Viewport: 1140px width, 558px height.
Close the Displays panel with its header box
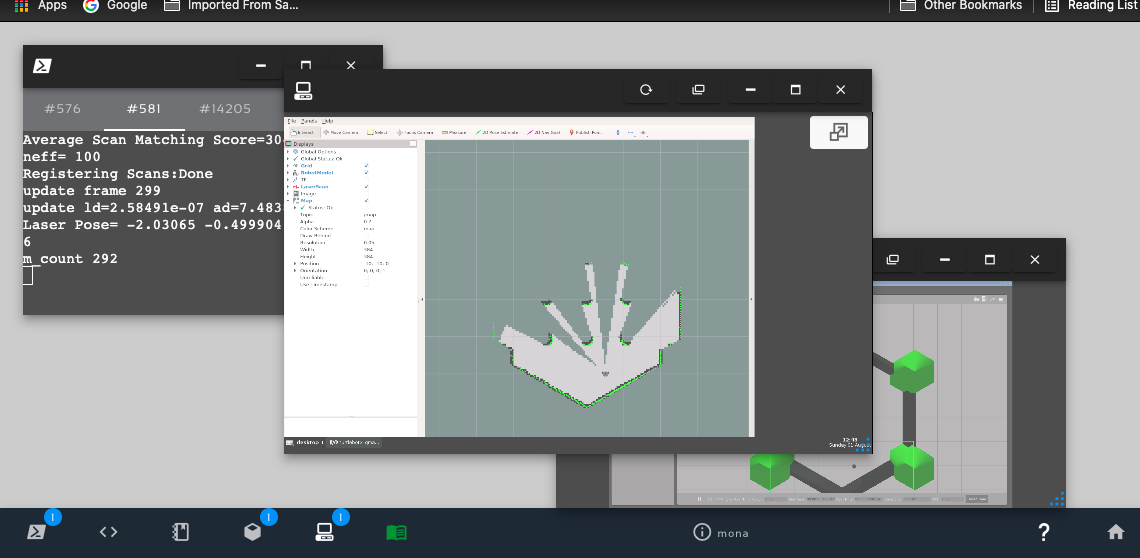pos(413,143)
